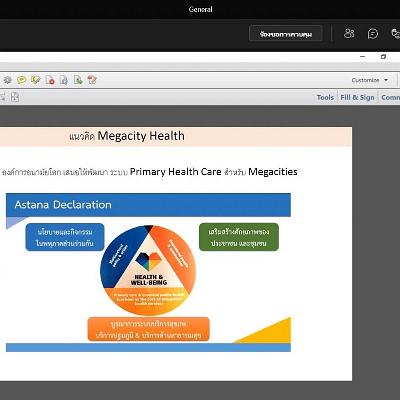Click the scroll mode icon at toolbar's left edge
The image size is (400, 400).
point(2,97)
